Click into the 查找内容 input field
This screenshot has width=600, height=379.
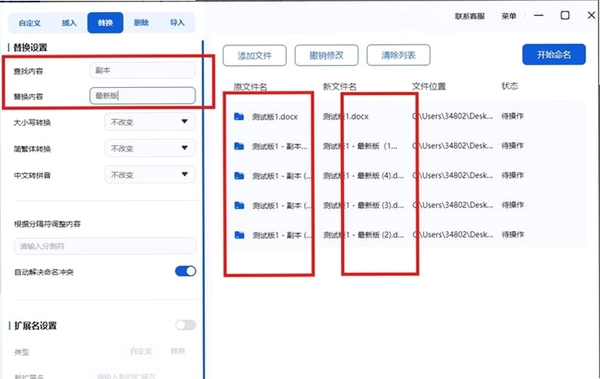(142, 70)
